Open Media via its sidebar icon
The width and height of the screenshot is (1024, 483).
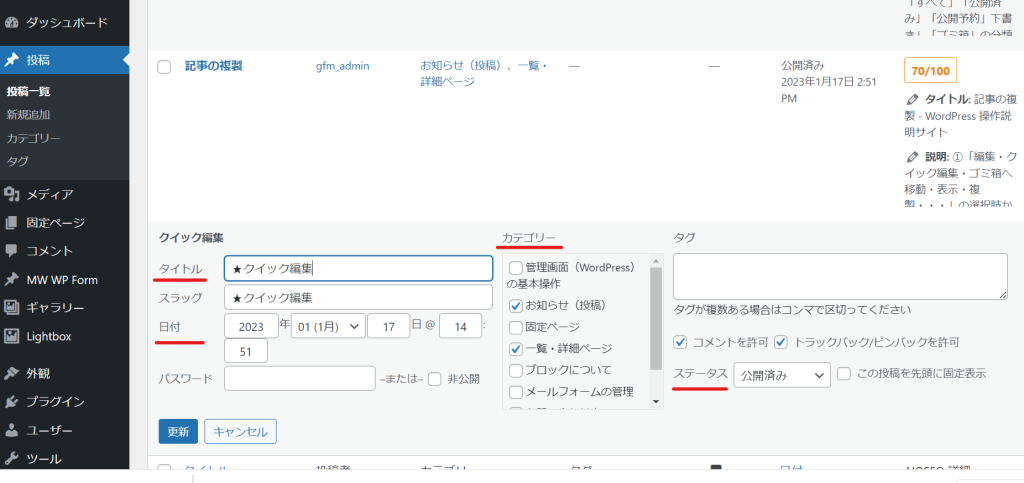pos(12,194)
